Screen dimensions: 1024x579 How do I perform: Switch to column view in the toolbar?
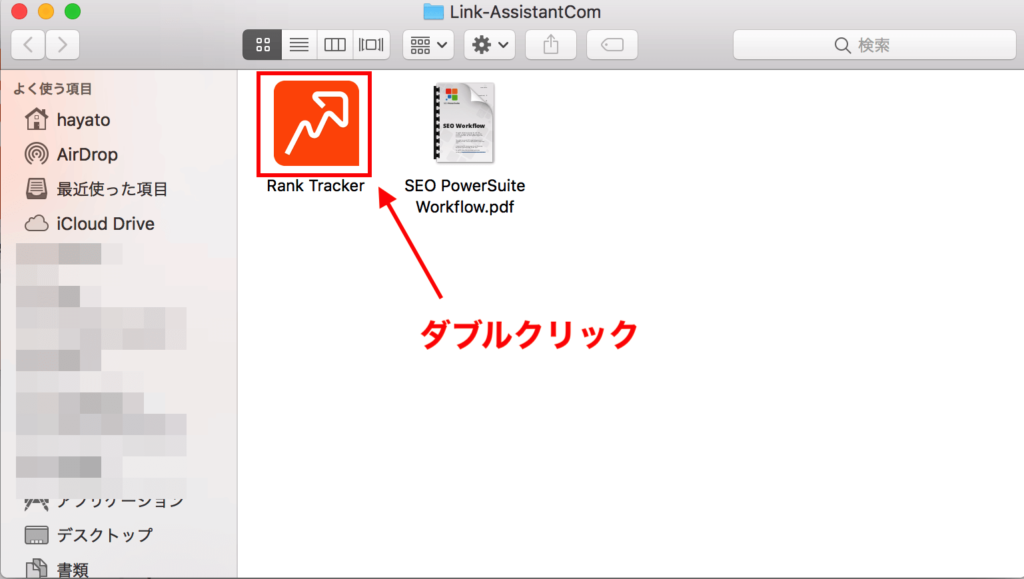[x=335, y=45]
